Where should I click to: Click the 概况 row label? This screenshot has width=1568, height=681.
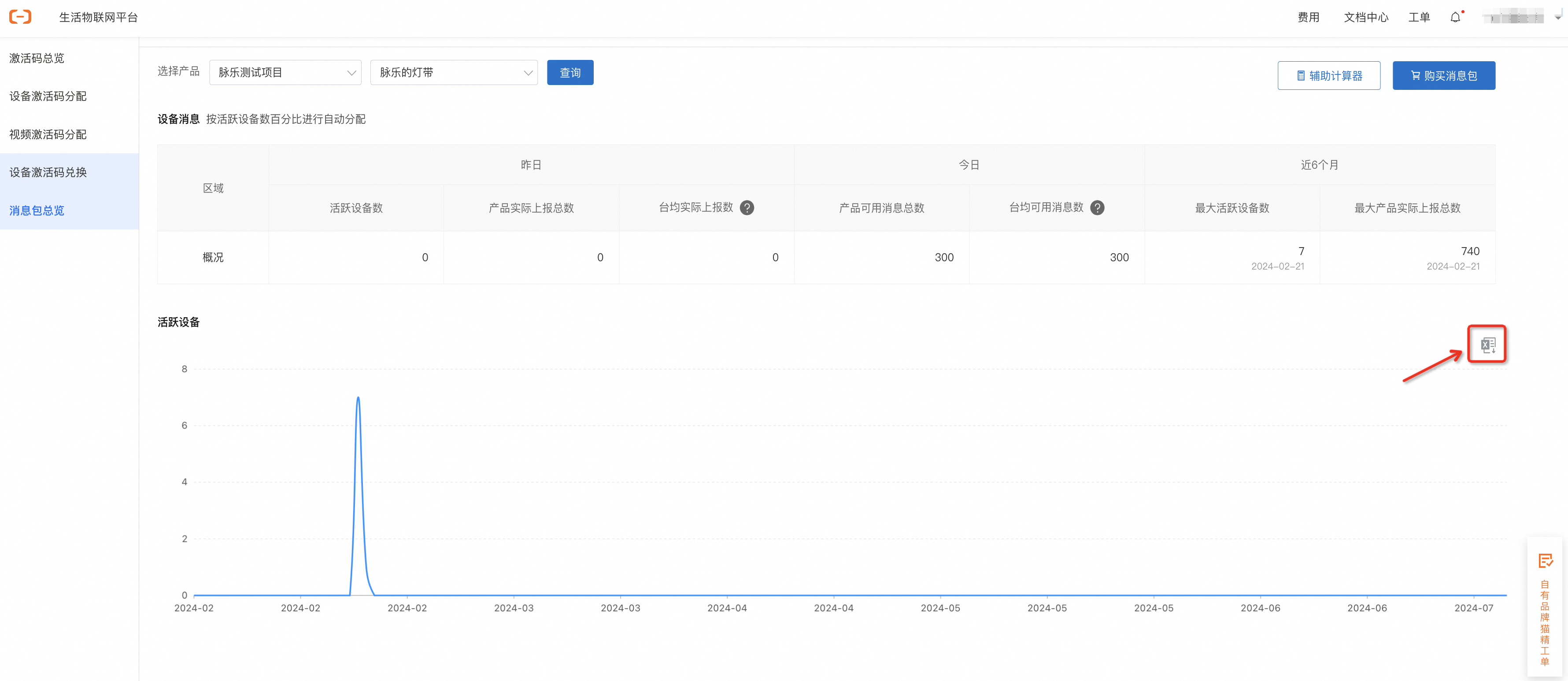click(x=213, y=257)
